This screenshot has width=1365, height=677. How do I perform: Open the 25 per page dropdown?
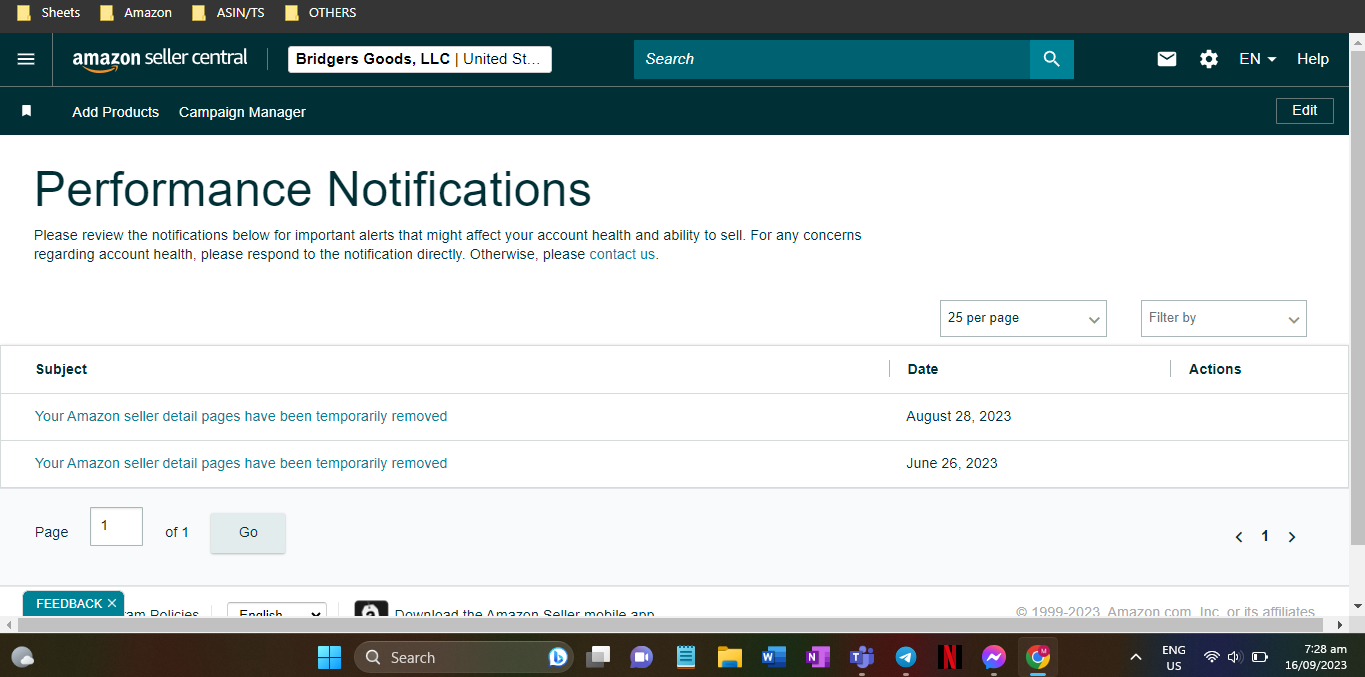pyautogui.click(x=1023, y=318)
